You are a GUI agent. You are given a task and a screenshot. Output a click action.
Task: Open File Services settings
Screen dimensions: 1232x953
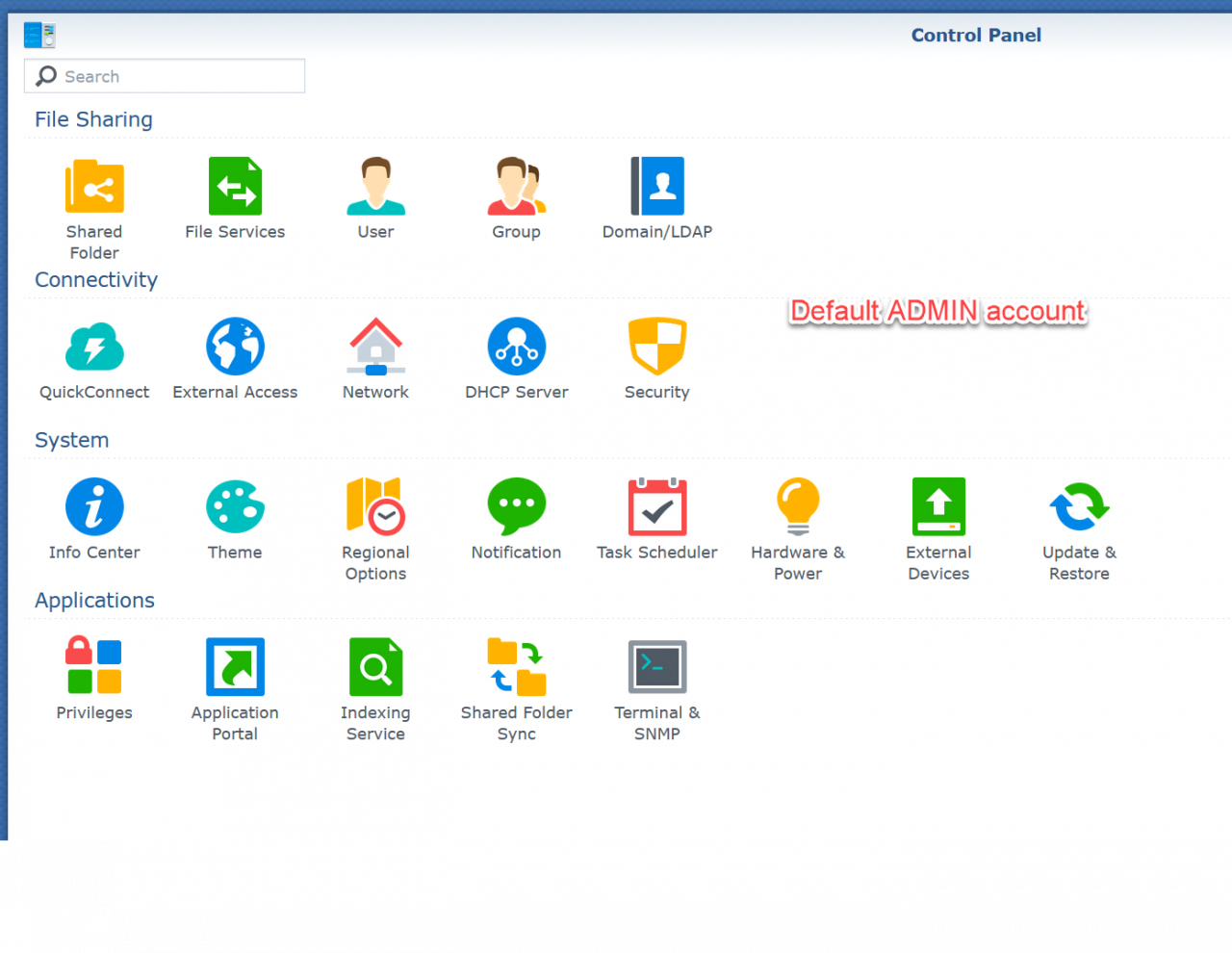click(235, 187)
